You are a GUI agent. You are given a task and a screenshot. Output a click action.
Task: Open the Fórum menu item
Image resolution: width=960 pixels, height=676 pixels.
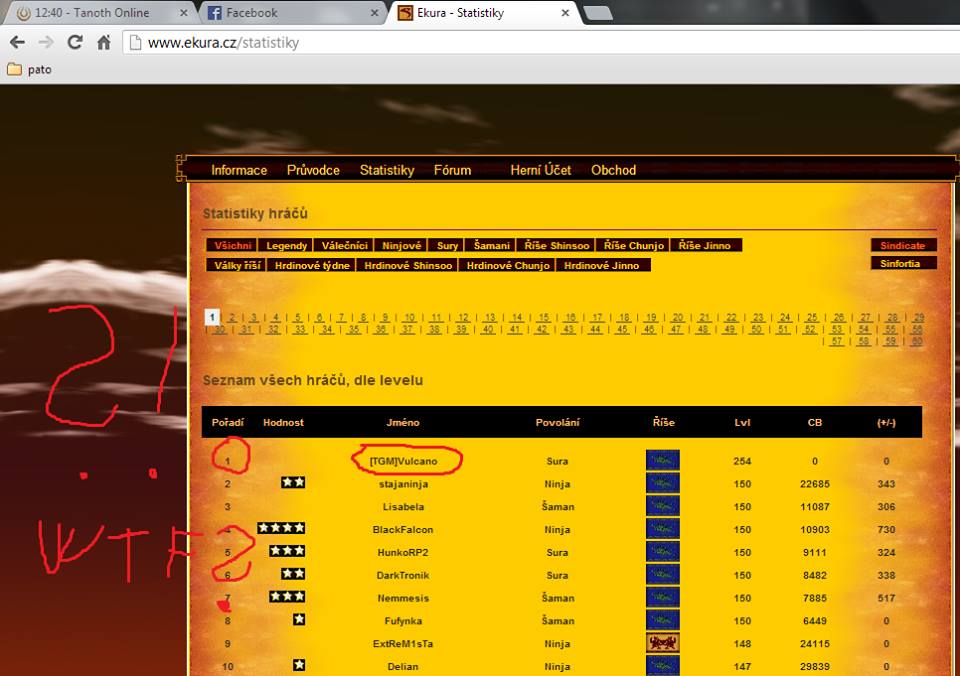(x=452, y=170)
